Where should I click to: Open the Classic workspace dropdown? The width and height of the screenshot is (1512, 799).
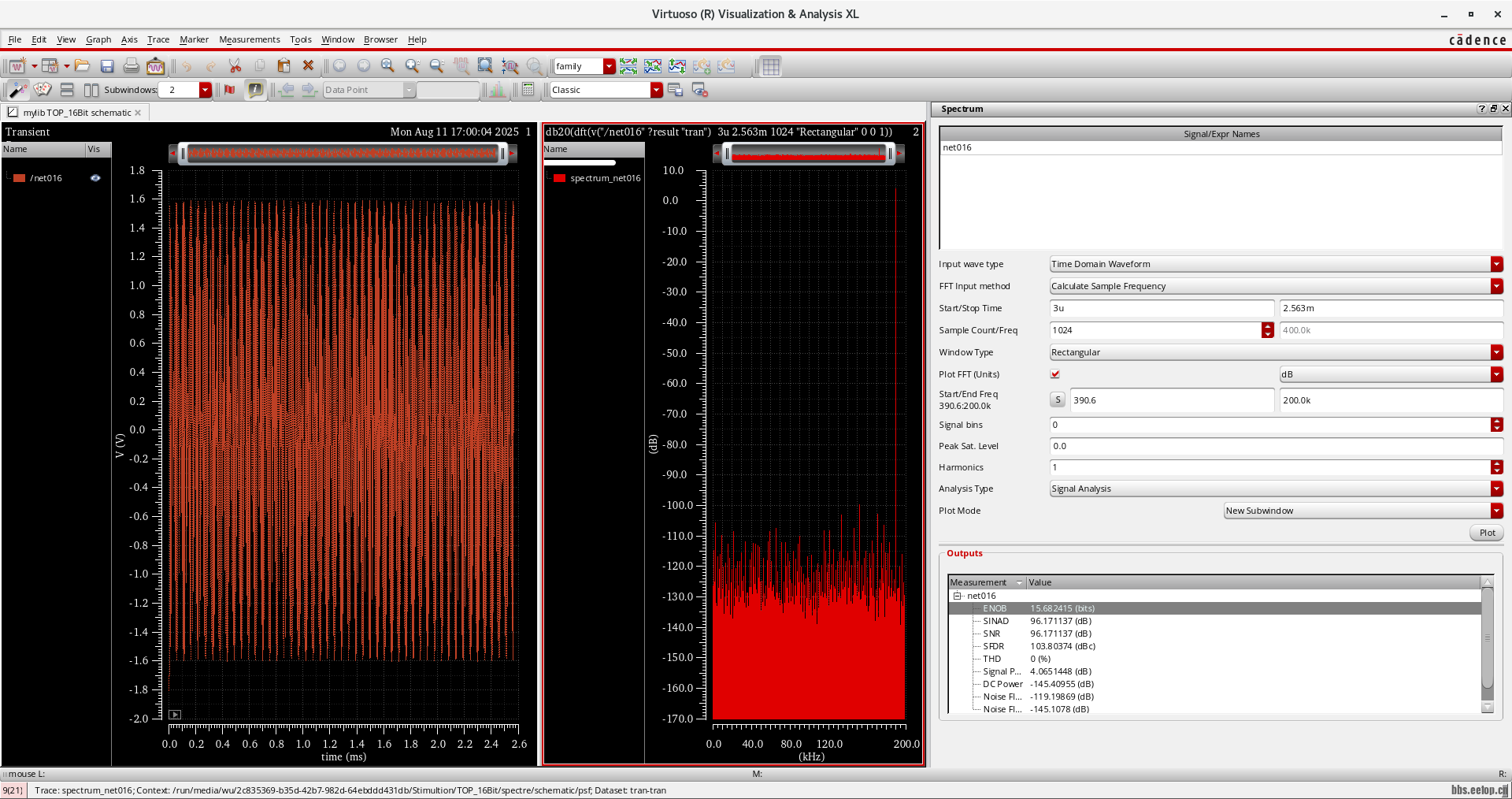[x=657, y=90]
